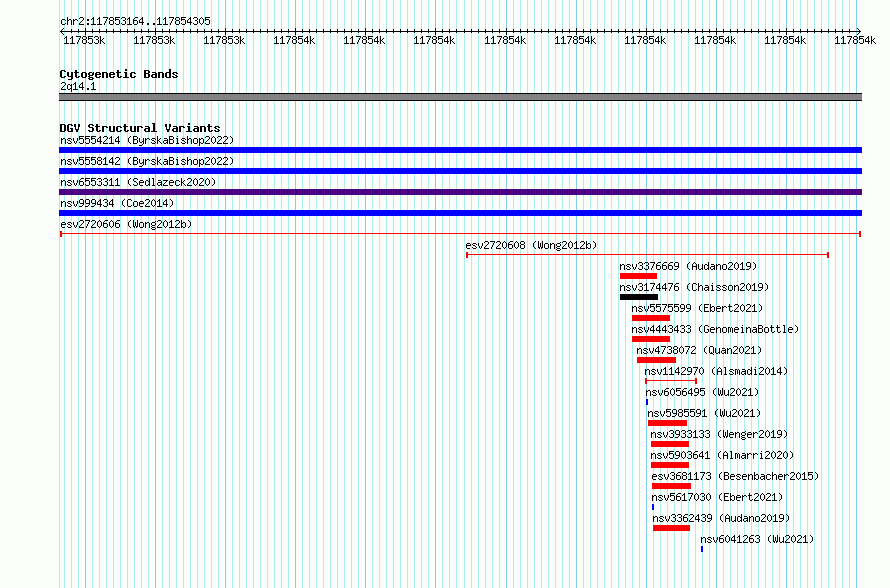This screenshot has height=588, width=890.
Task: Click the blue bar under nsv5554214
Action: (460, 150)
